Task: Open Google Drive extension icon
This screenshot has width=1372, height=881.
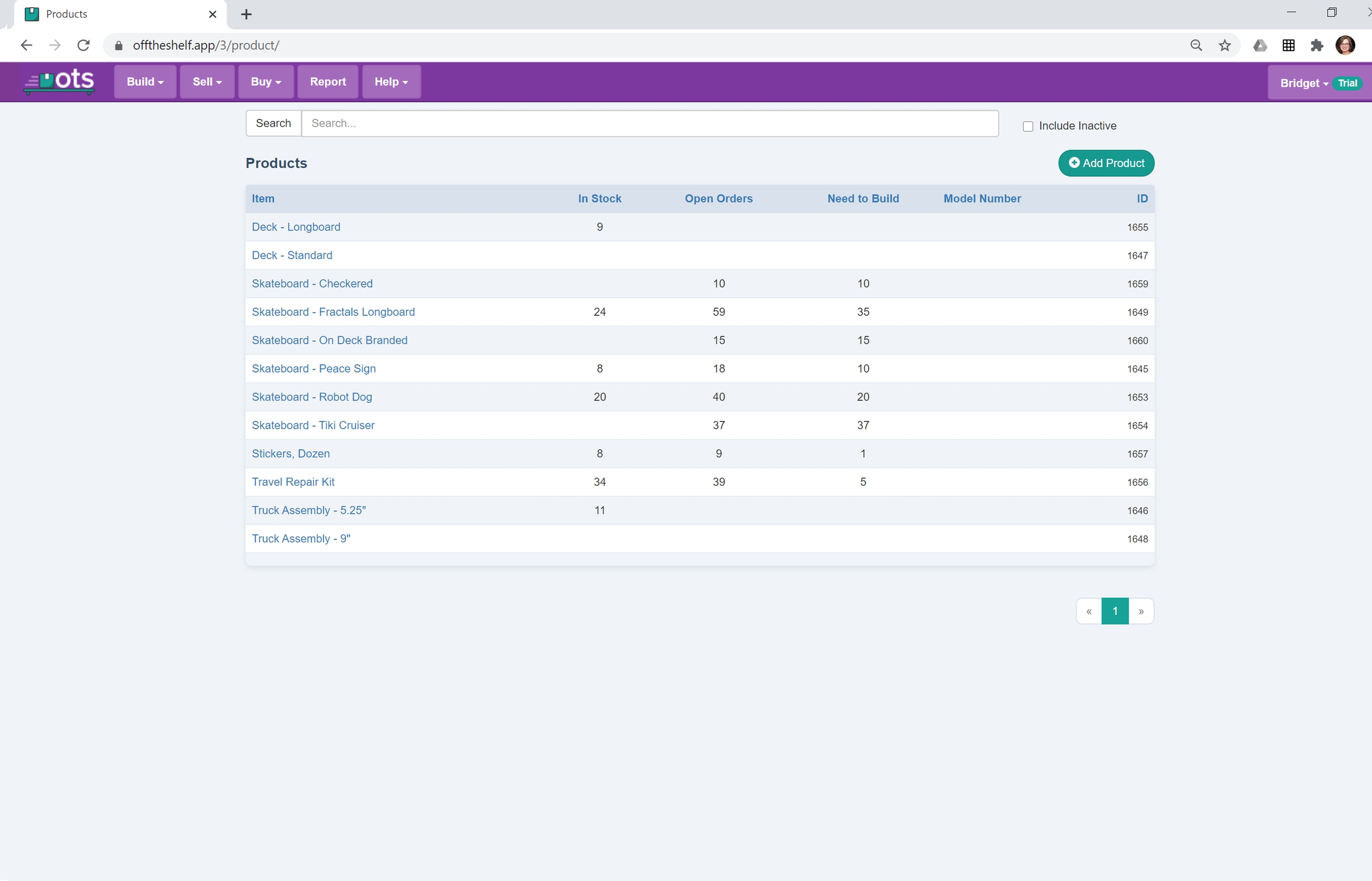Action: coord(1259,45)
